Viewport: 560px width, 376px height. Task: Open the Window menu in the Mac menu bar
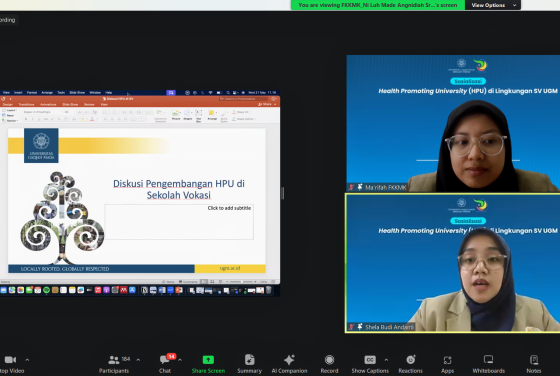pos(95,92)
